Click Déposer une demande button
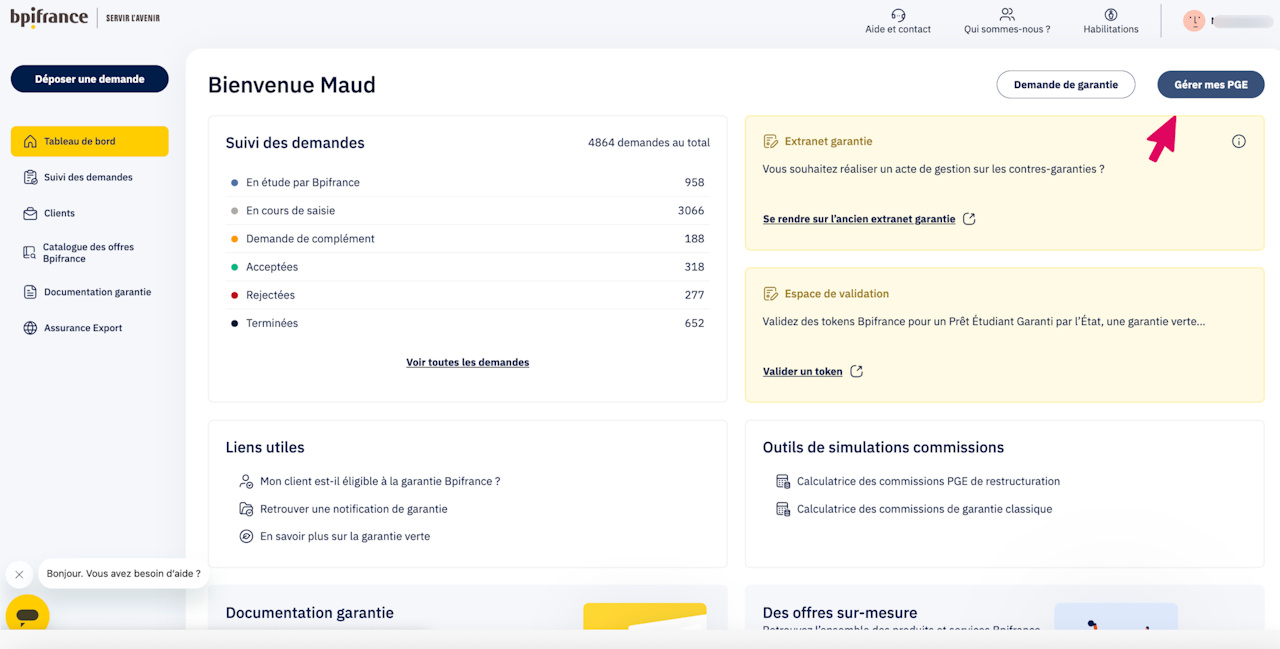Viewport: 1280px width, 649px height. click(90, 79)
